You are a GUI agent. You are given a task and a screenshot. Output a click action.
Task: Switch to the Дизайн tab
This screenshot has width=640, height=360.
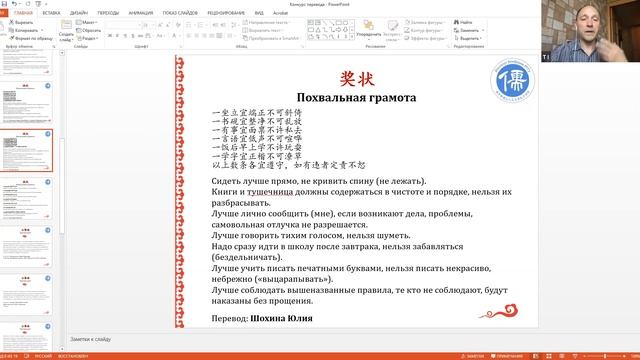[x=79, y=13]
